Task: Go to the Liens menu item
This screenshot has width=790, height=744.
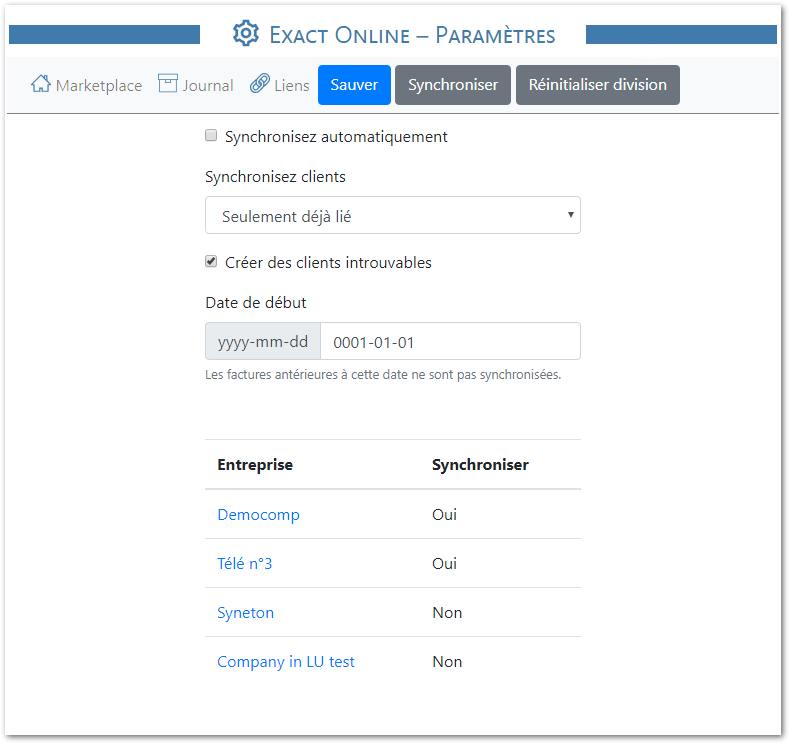Action: tap(280, 85)
